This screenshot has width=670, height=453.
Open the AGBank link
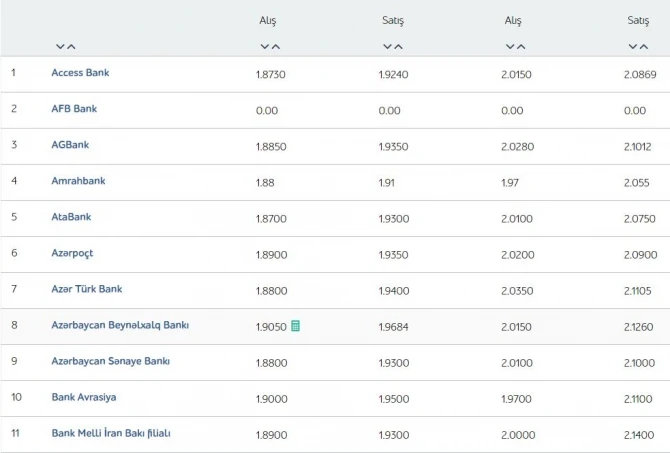70,144
